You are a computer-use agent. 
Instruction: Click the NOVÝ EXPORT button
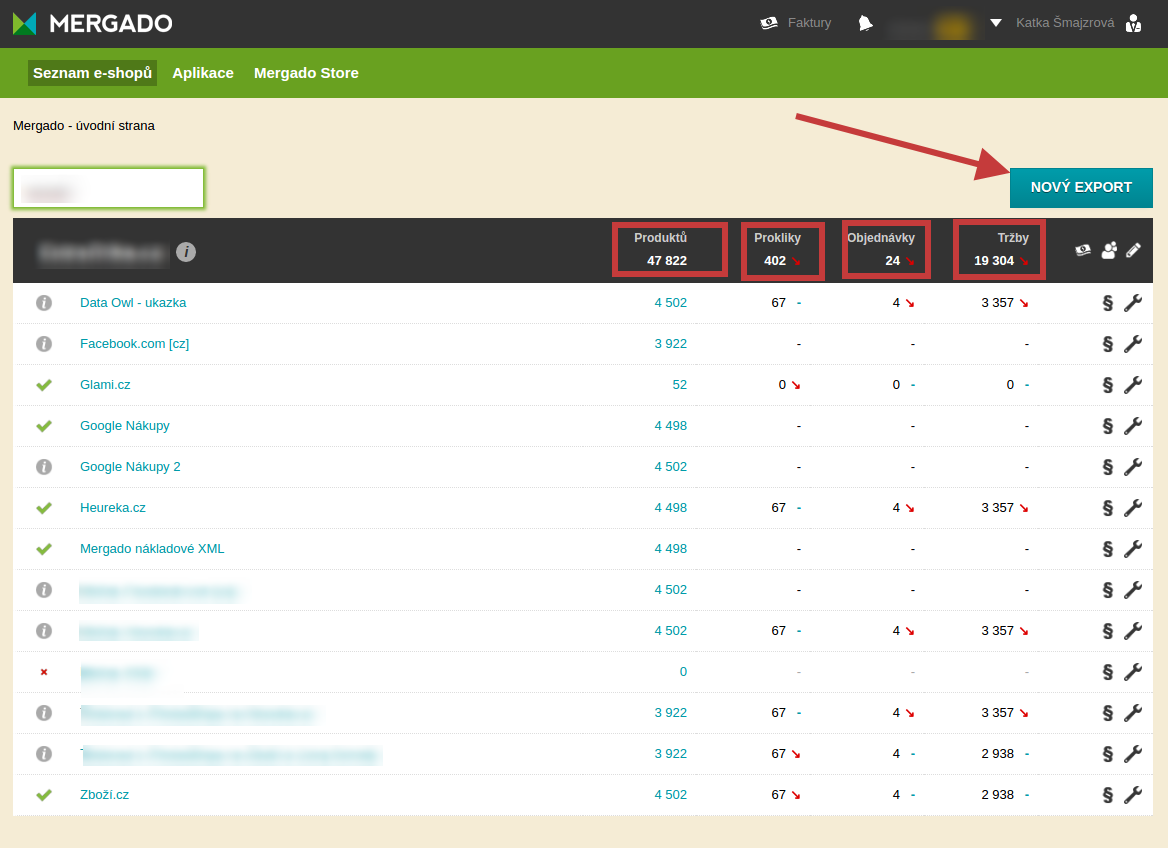tap(1081, 188)
